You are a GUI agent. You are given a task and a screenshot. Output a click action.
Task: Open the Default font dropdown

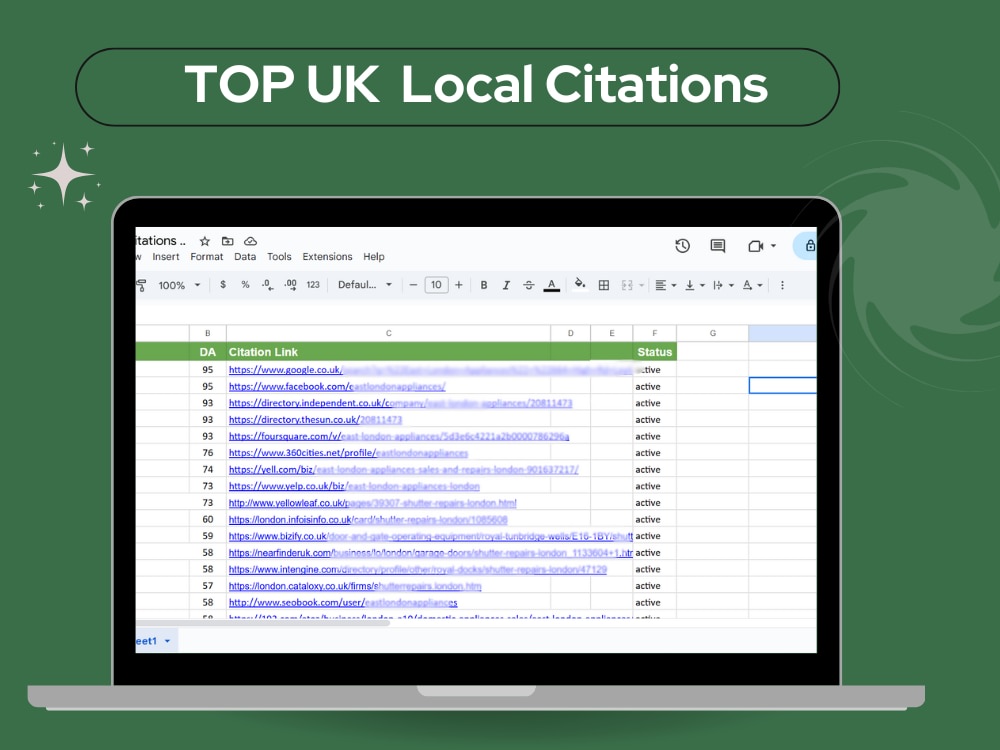tap(365, 284)
